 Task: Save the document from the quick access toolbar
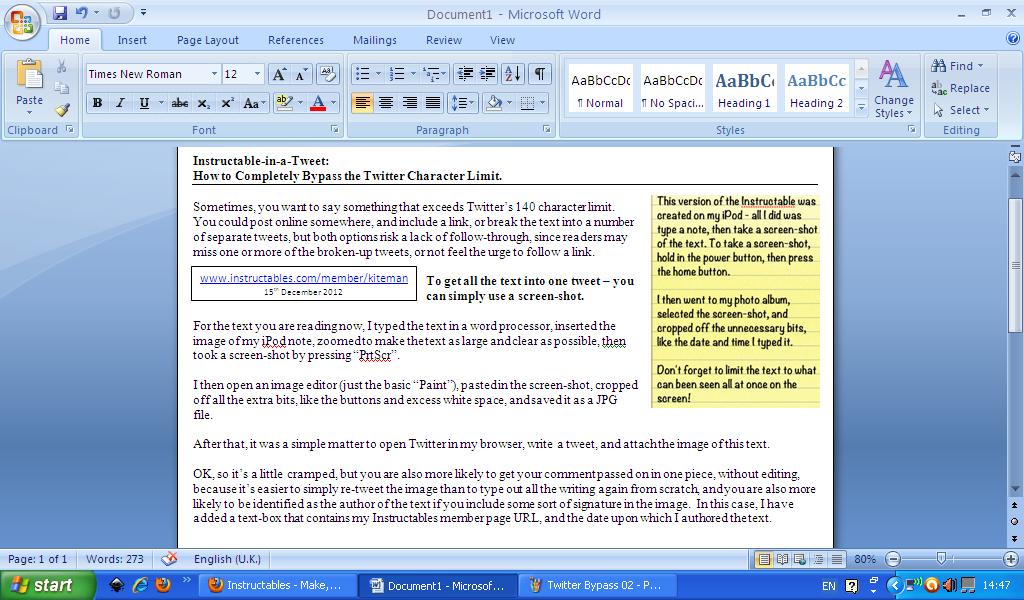[x=60, y=13]
